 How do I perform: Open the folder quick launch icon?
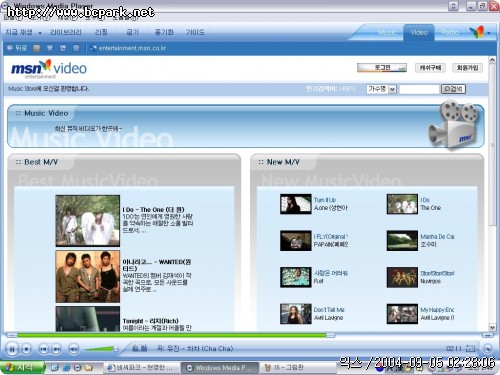coord(89,367)
